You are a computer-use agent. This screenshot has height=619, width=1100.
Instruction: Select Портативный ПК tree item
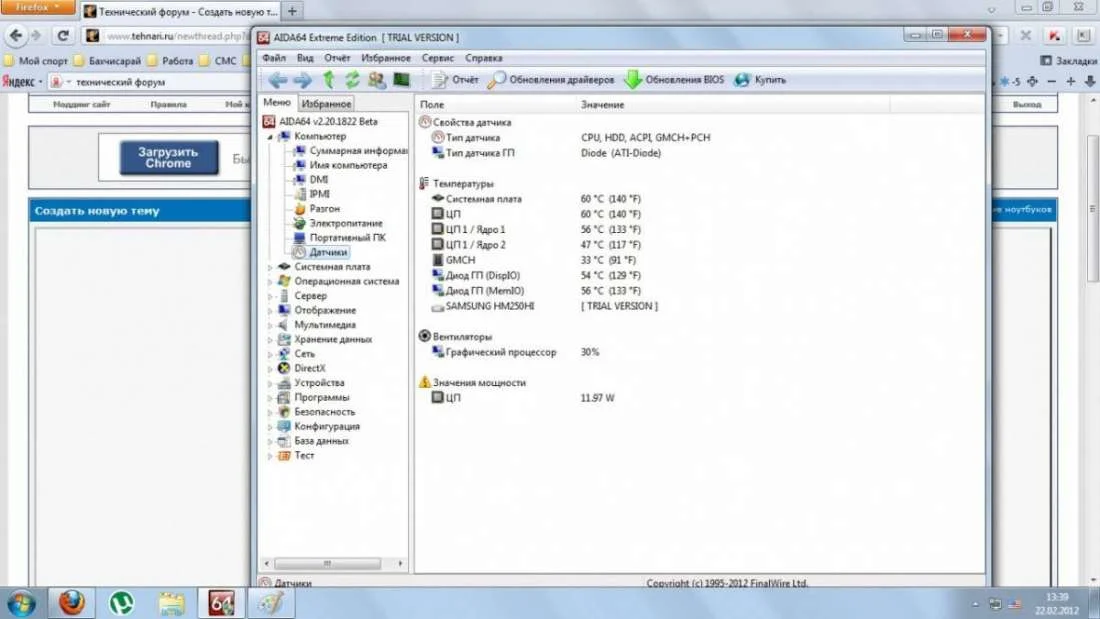pos(340,238)
